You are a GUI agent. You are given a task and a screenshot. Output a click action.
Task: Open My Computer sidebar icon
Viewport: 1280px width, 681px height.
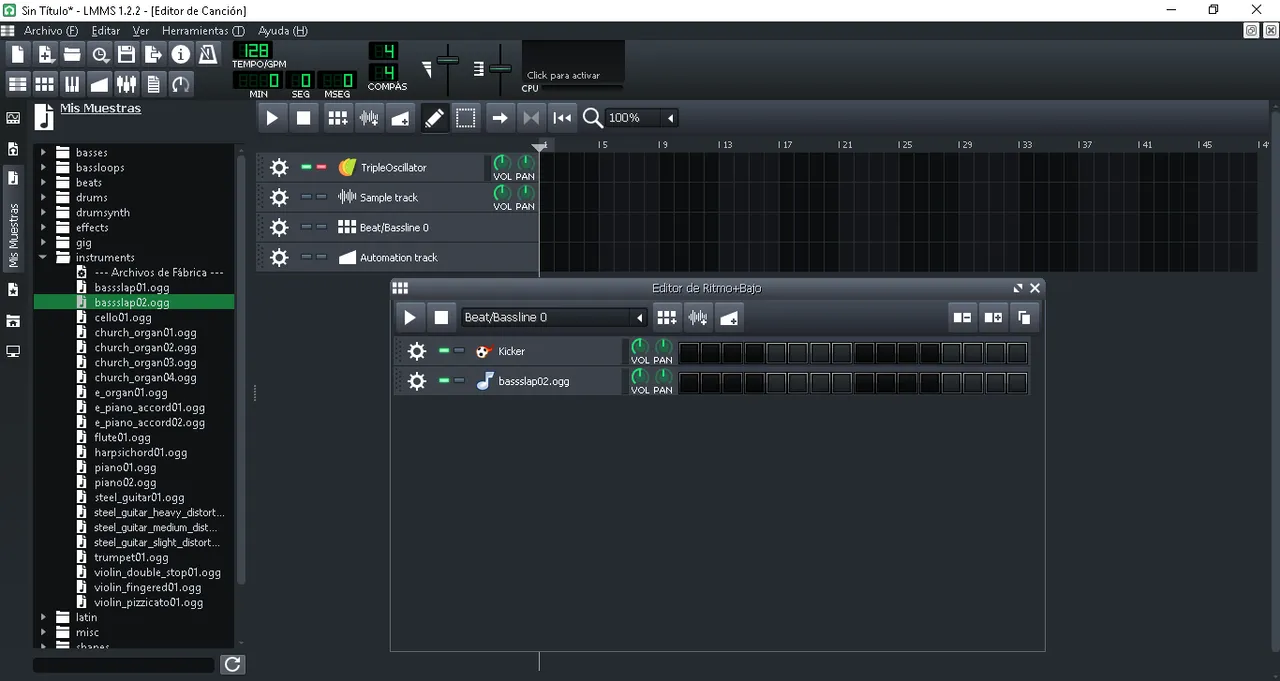click(x=13, y=352)
